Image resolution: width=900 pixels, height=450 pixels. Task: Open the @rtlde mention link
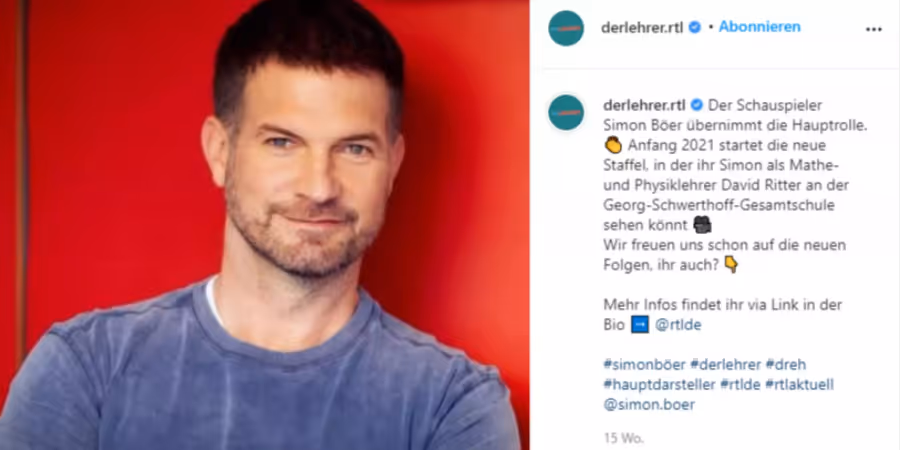click(x=678, y=325)
